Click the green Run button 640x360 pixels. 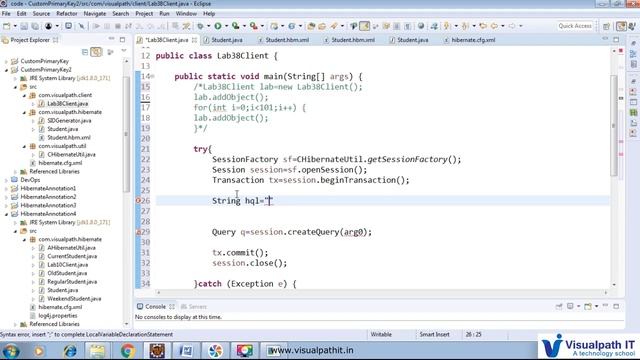click(x=218, y=26)
